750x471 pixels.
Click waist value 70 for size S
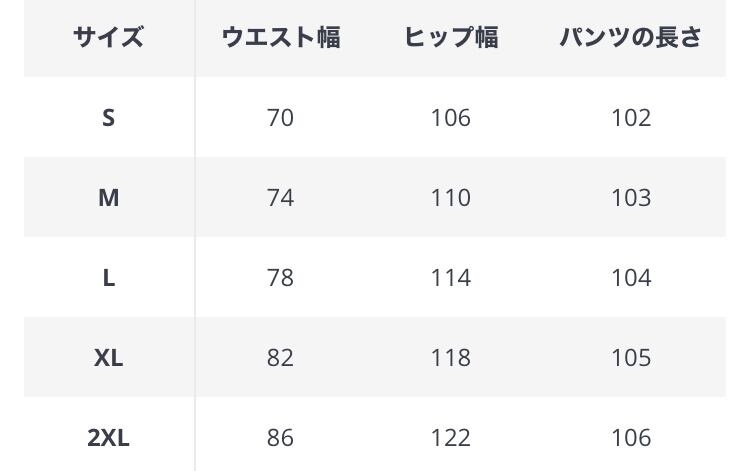pyautogui.click(x=280, y=118)
